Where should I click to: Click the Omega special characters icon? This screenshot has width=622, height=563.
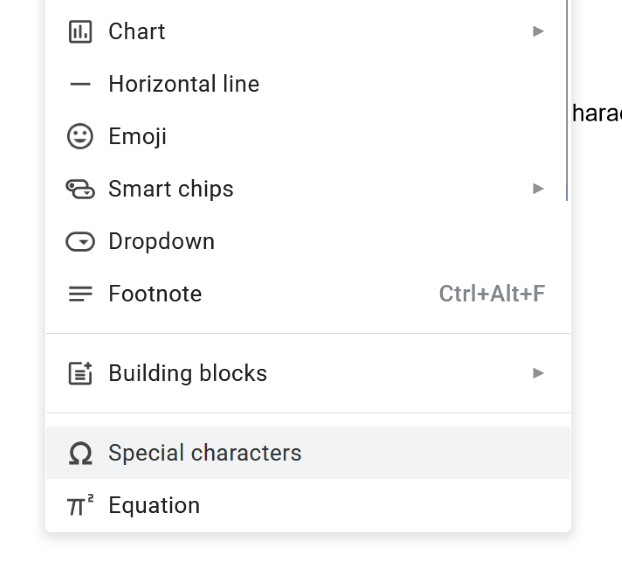[80, 454]
